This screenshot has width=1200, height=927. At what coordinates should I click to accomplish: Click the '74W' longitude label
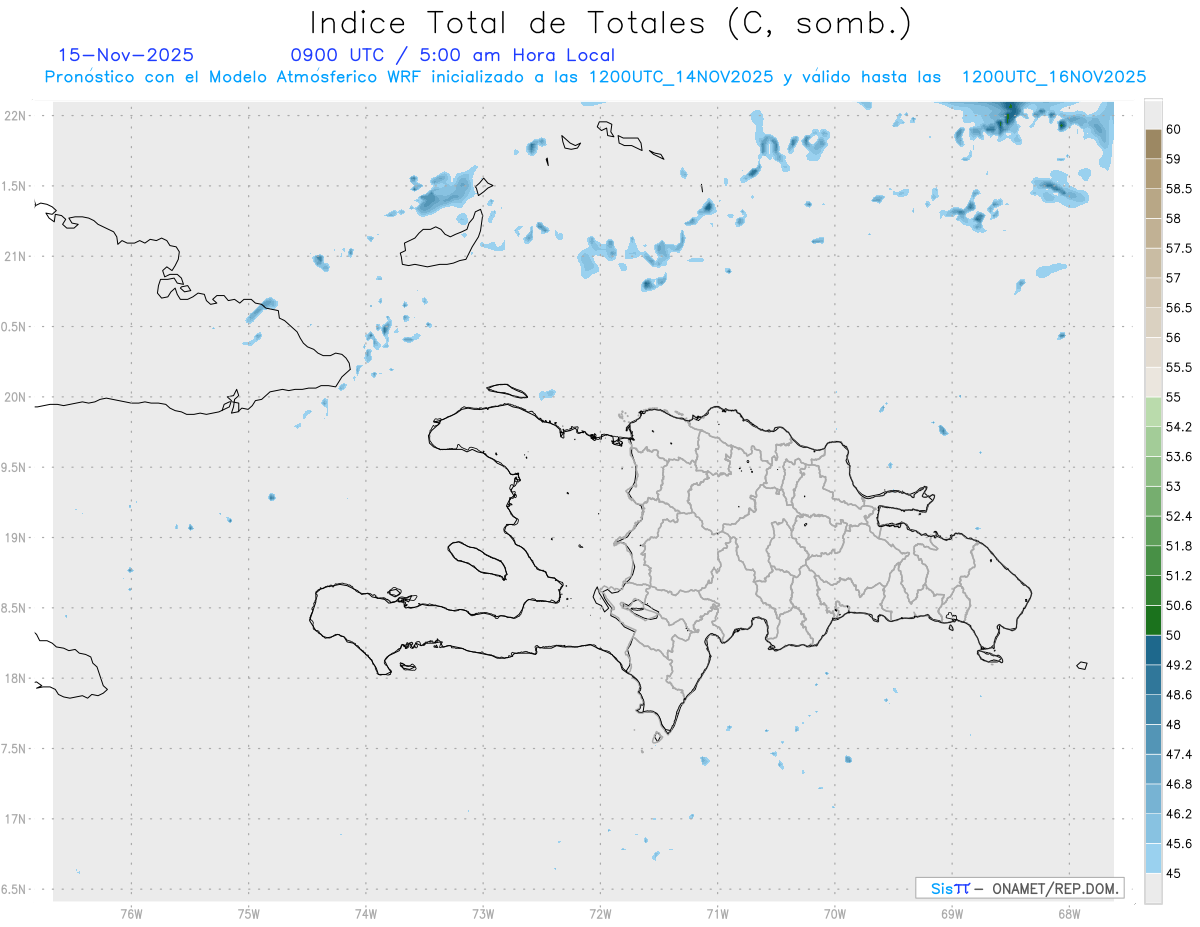coord(365,913)
